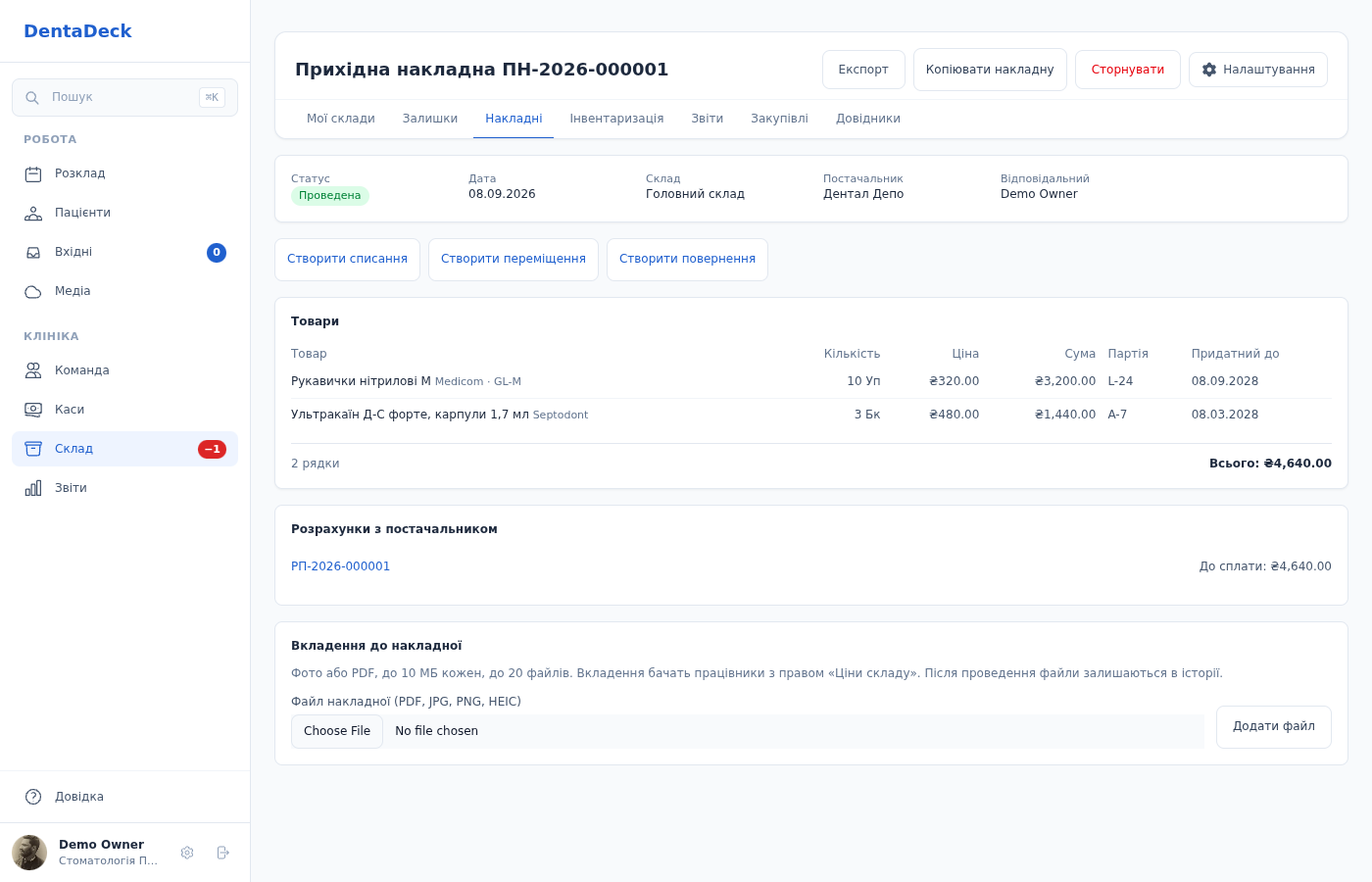The width and height of the screenshot is (1372, 882).
Task: Open Звіти bar chart icon in sidebar
Action: click(33, 488)
